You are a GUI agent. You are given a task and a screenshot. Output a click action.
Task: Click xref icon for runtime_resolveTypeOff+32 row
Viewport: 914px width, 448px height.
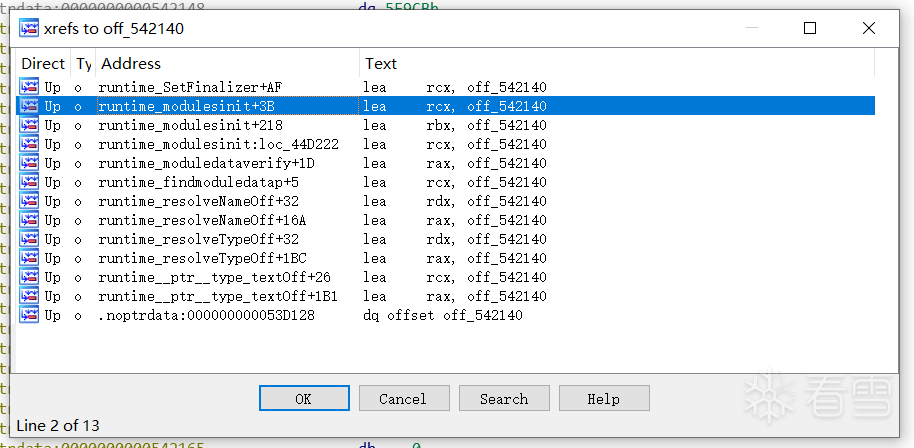tap(29, 239)
